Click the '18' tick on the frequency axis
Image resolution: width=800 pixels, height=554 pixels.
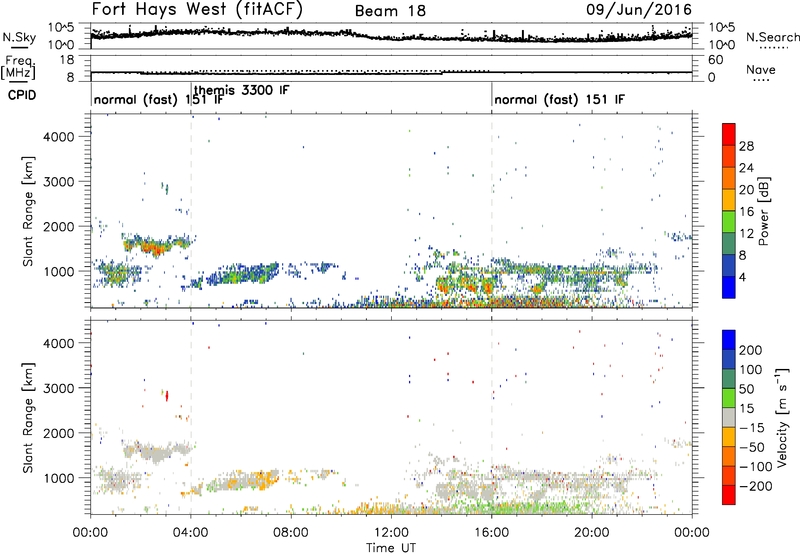tap(67, 60)
